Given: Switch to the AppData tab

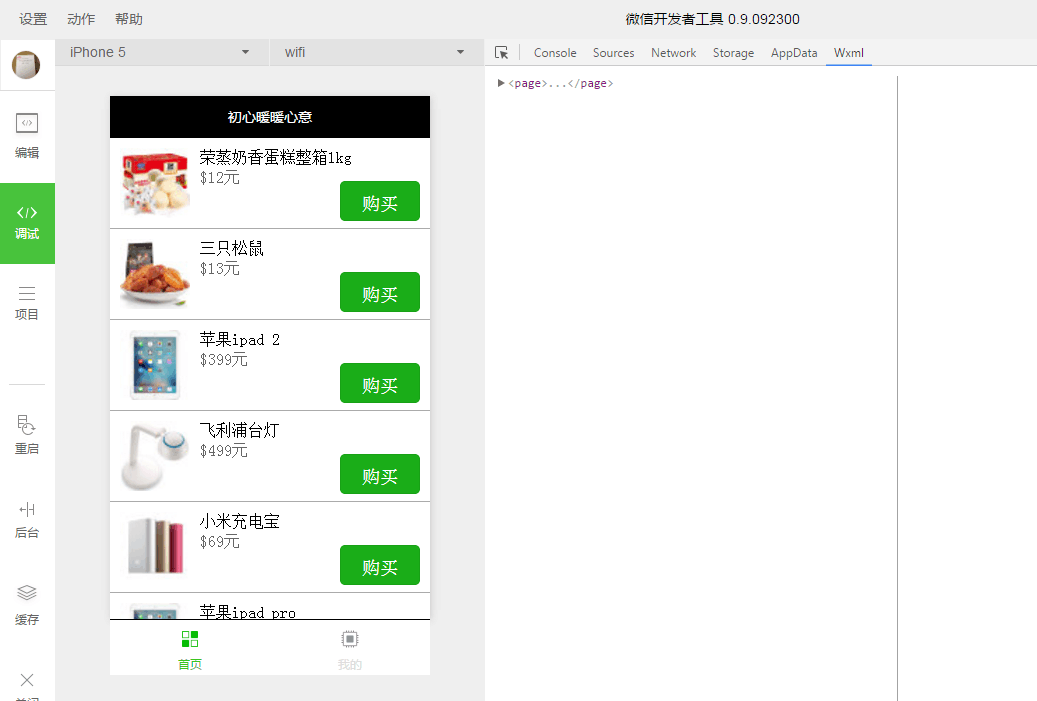Looking at the screenshot, I should click(x=794, y=53).
